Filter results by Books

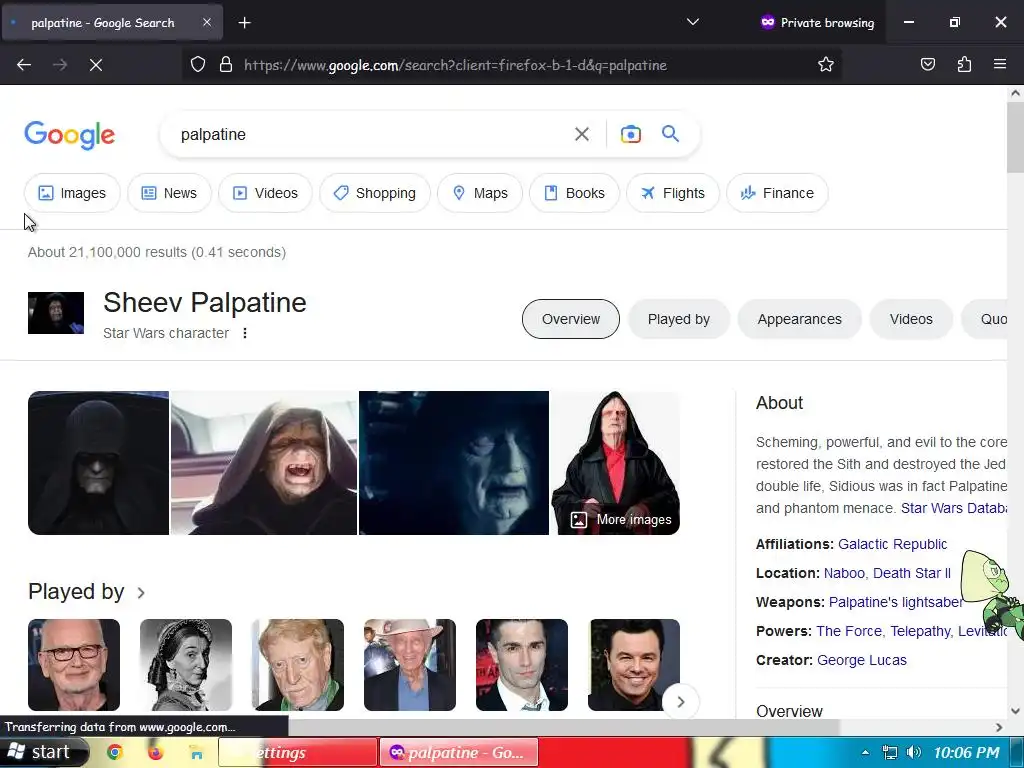pyautogui.click(x=574, y=193)
